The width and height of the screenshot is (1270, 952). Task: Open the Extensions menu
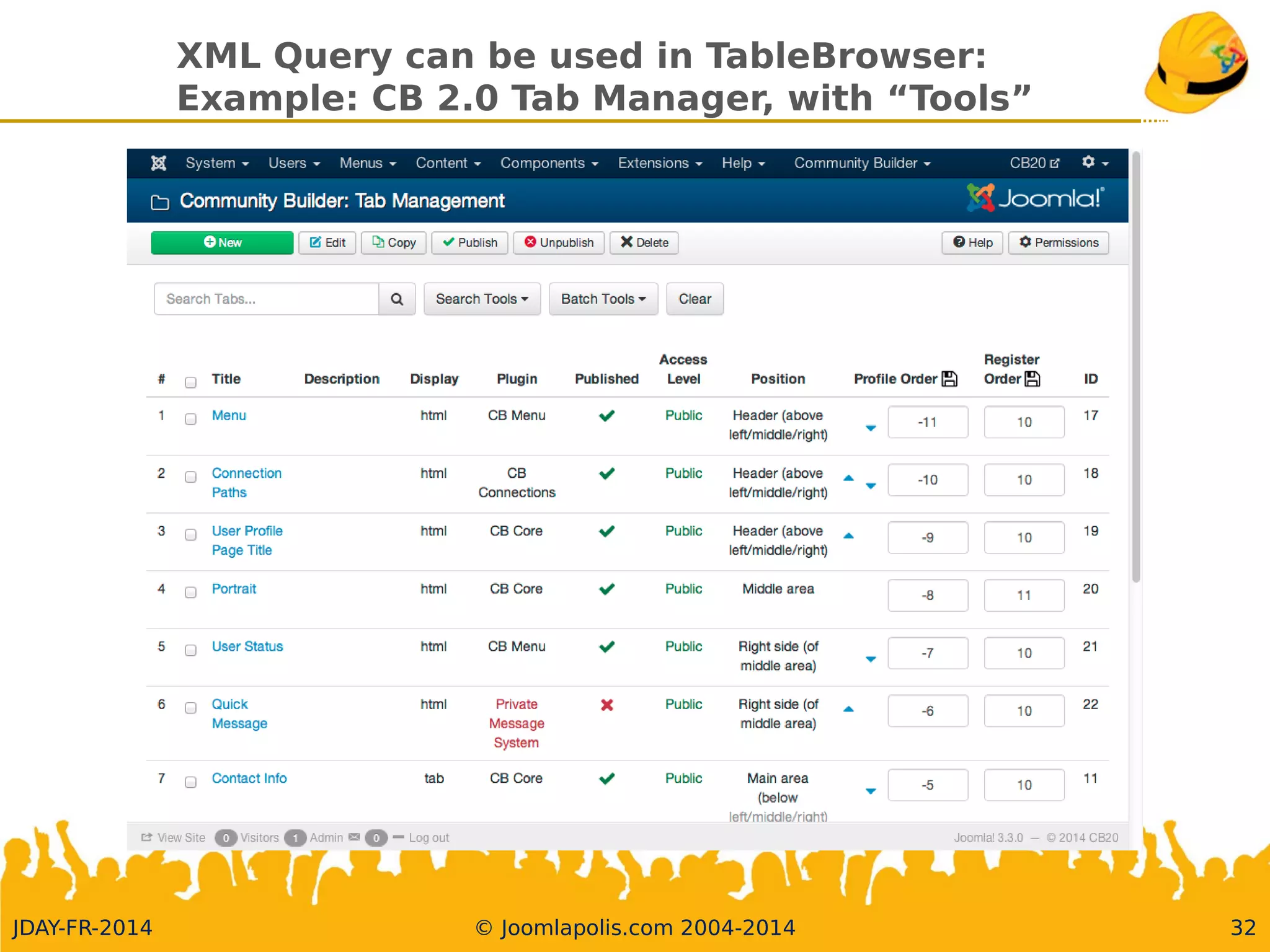[x=660, y=163]
